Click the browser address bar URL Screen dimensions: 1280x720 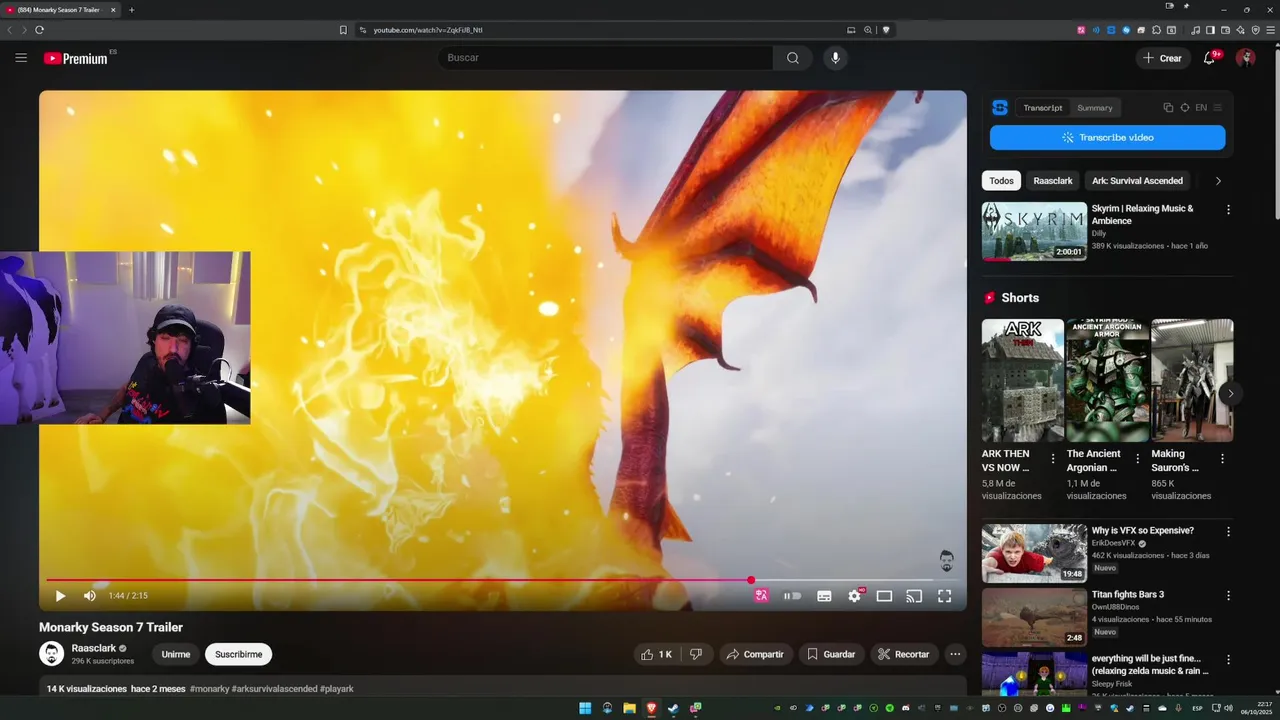(428, 30)
